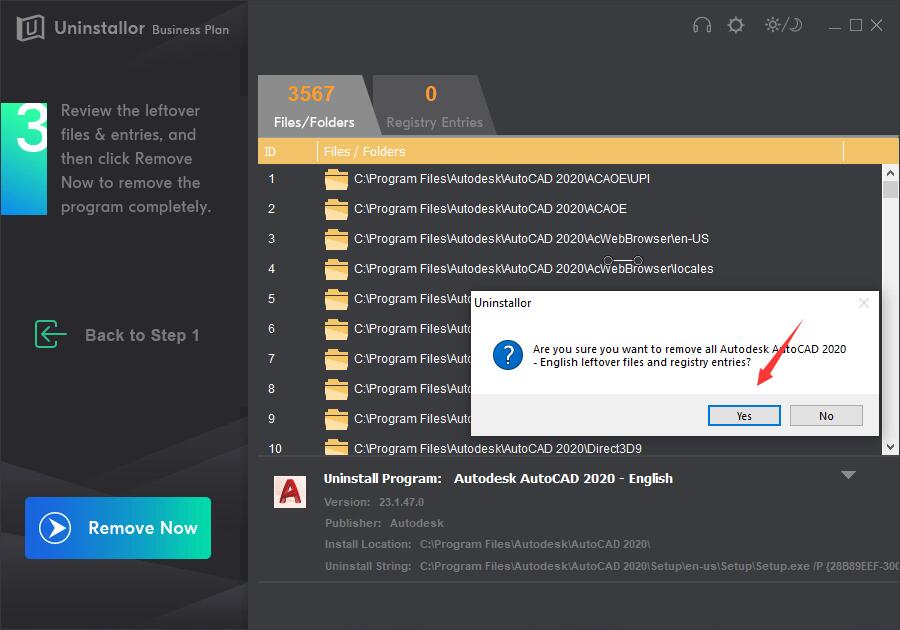The image size is (900, 630).
Task: Click the Install Location path text
Action: pos(535,544)
